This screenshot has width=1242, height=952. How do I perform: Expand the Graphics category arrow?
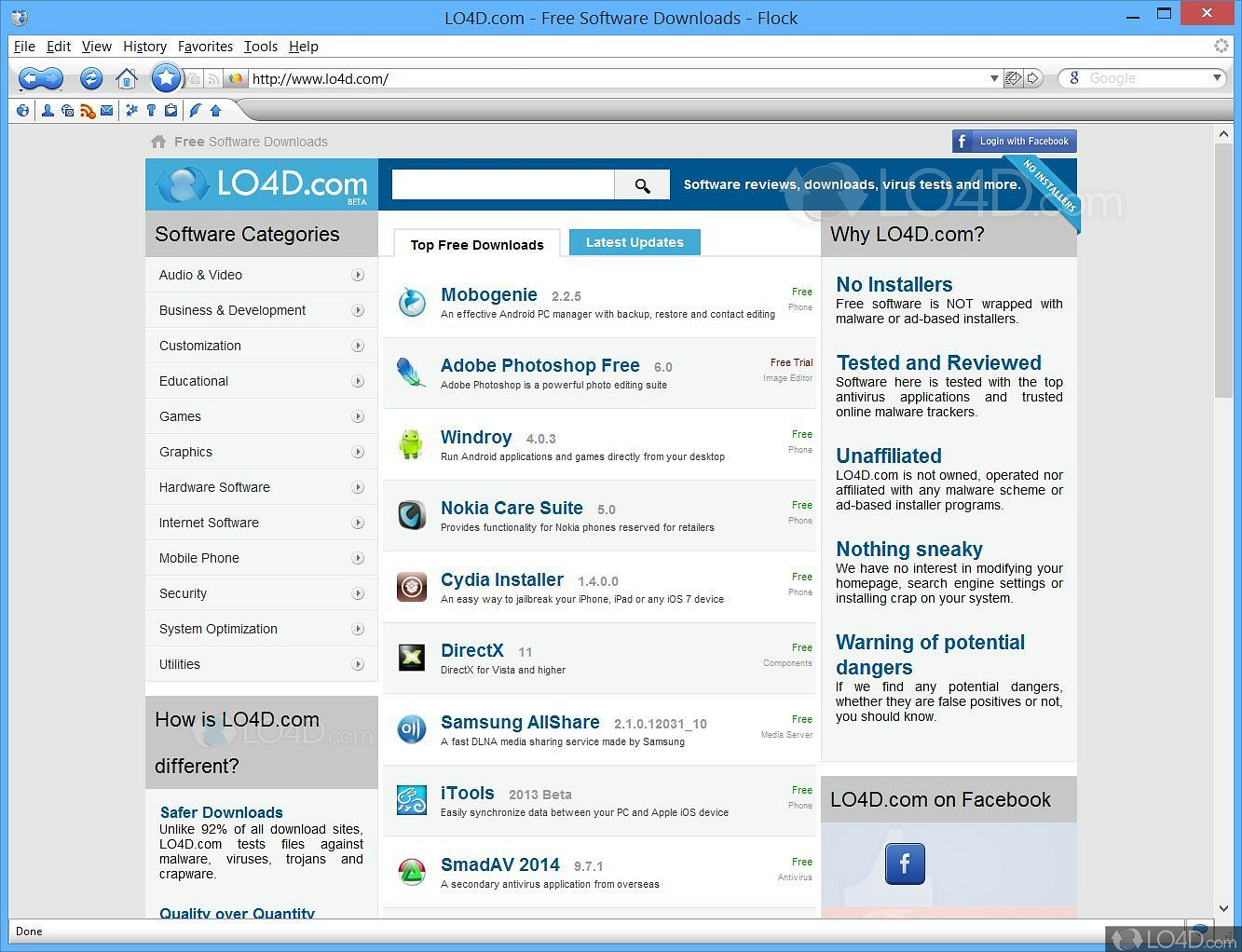pyautogui.click(x=358, y=452)
